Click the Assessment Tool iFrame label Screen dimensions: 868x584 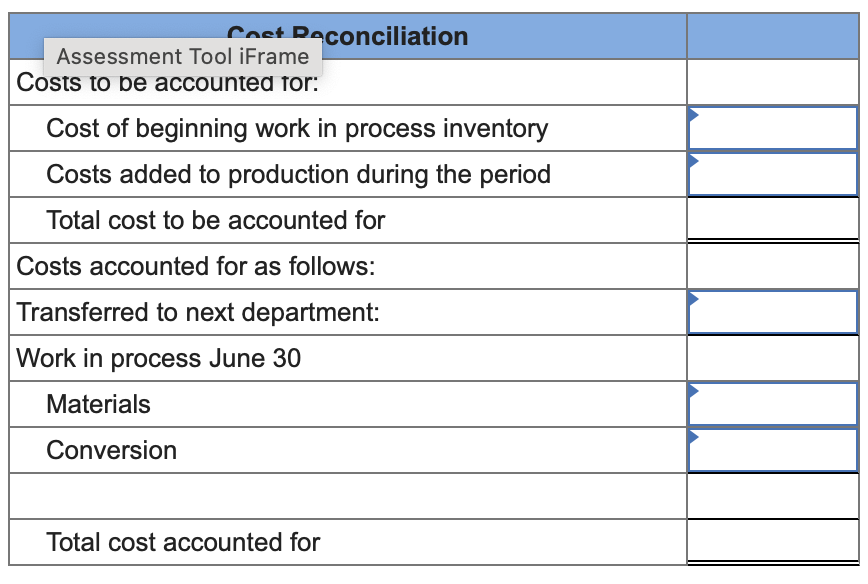pos(183,57)
